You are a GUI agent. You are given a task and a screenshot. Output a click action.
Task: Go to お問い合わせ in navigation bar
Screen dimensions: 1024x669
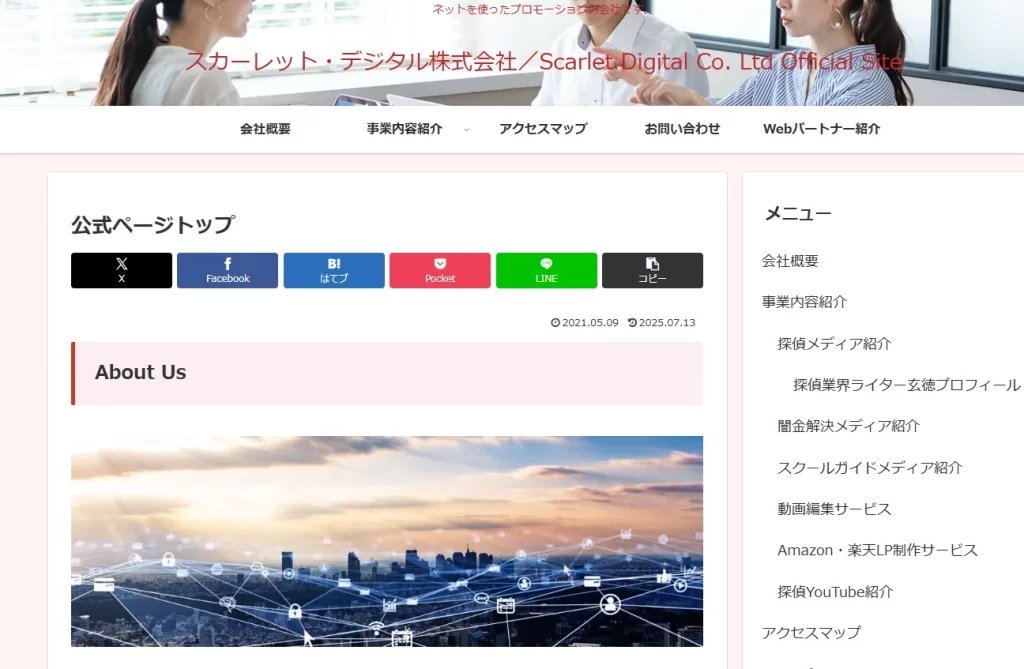click(x=682, y=129)
